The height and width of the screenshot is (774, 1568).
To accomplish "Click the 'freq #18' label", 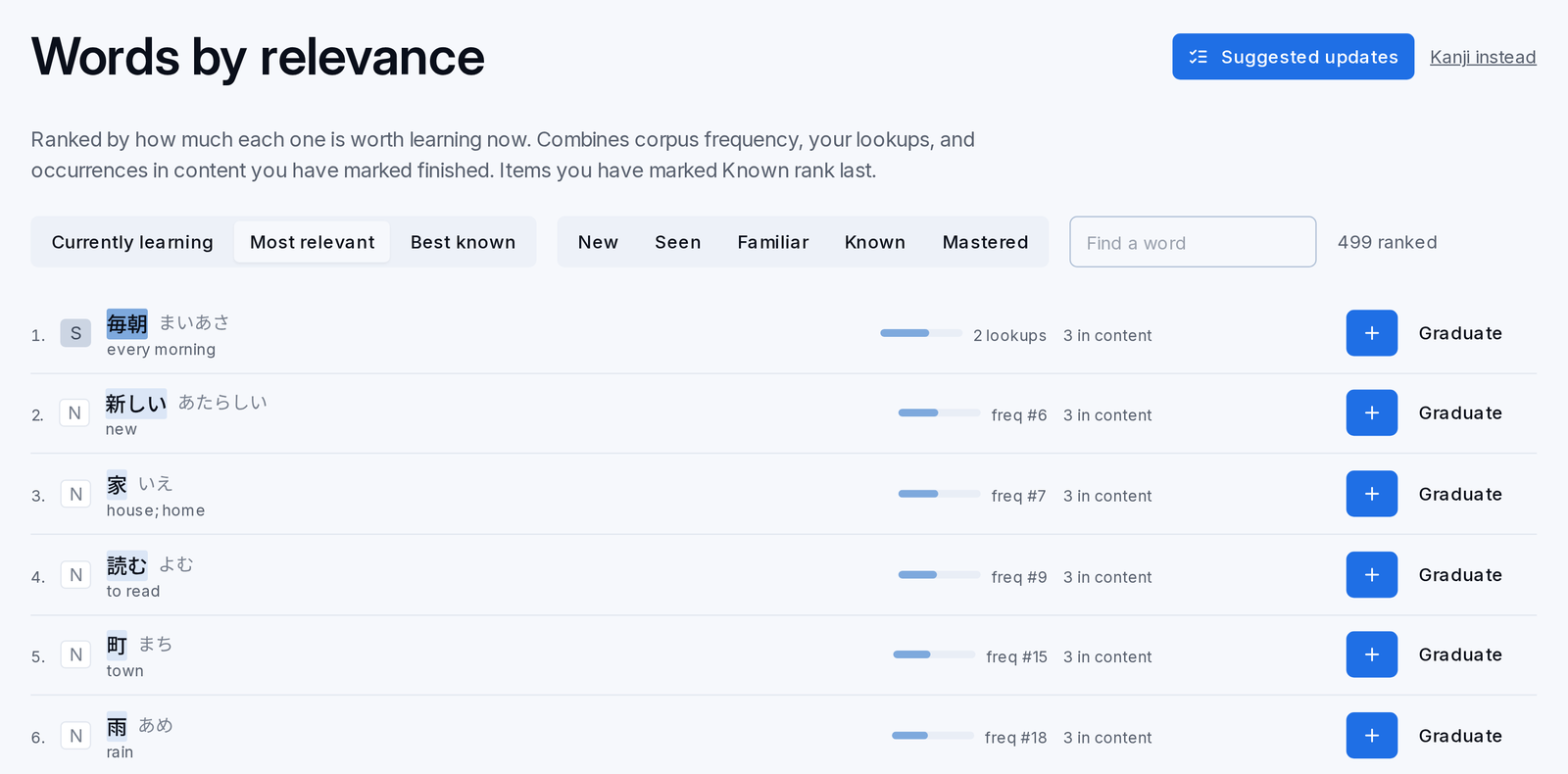I will pos(1015,738).
